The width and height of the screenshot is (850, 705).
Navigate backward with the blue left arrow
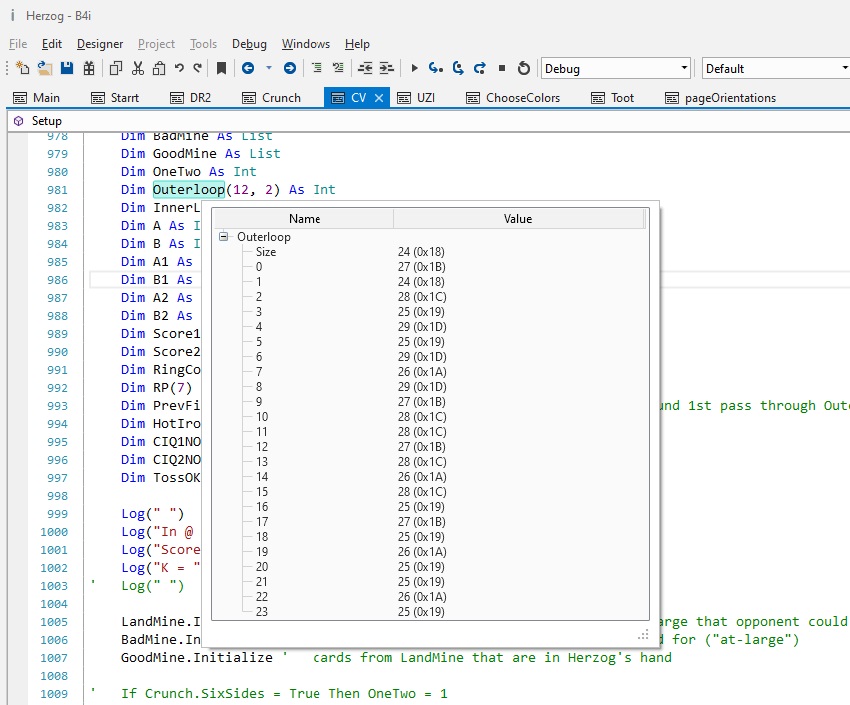point(247,68)
